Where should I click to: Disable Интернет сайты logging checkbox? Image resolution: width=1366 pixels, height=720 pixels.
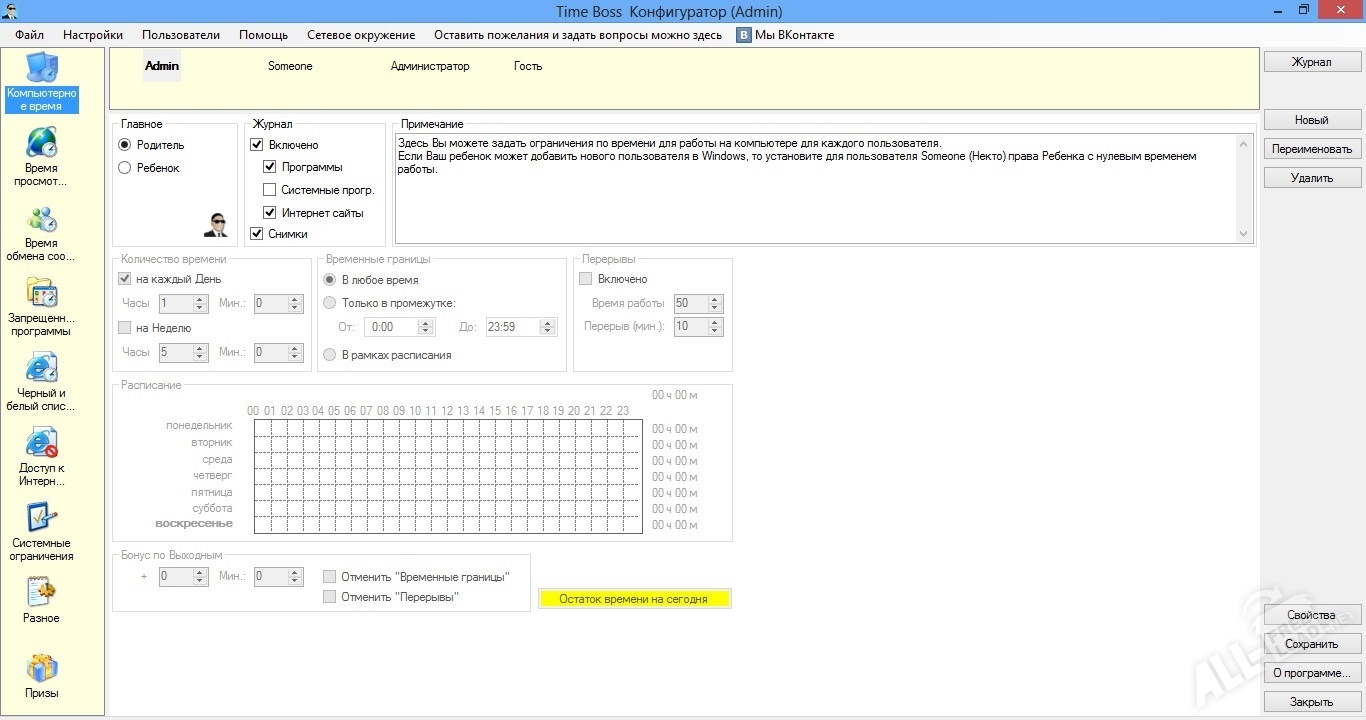[x=269, y=213]
